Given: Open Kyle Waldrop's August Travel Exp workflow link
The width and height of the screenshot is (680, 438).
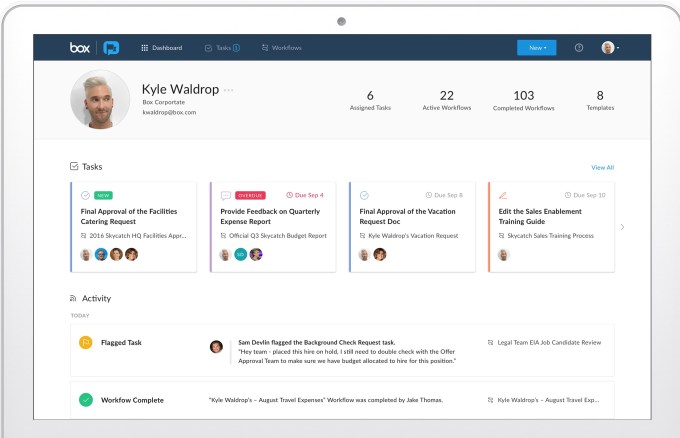Looking at the screenshot, I should click(548, 400).
